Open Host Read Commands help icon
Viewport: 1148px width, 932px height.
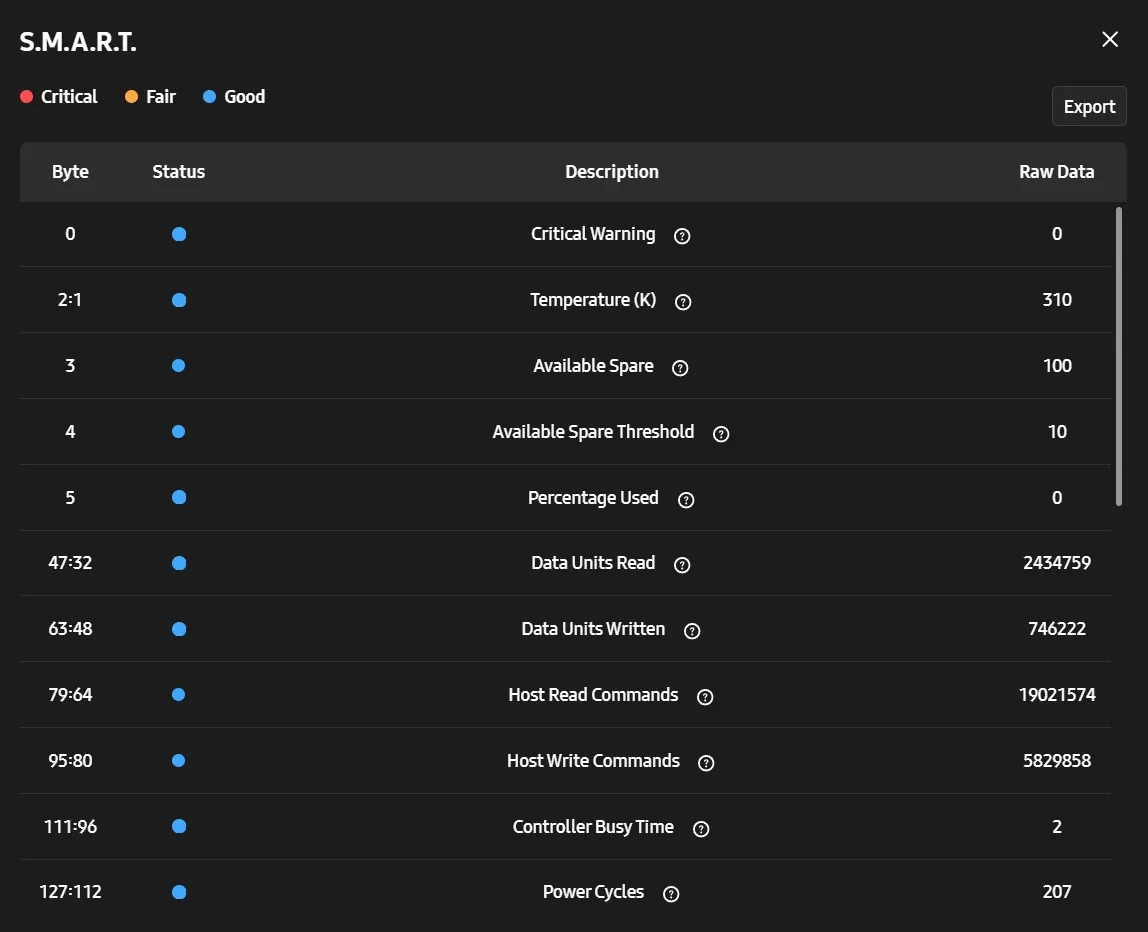704,696
